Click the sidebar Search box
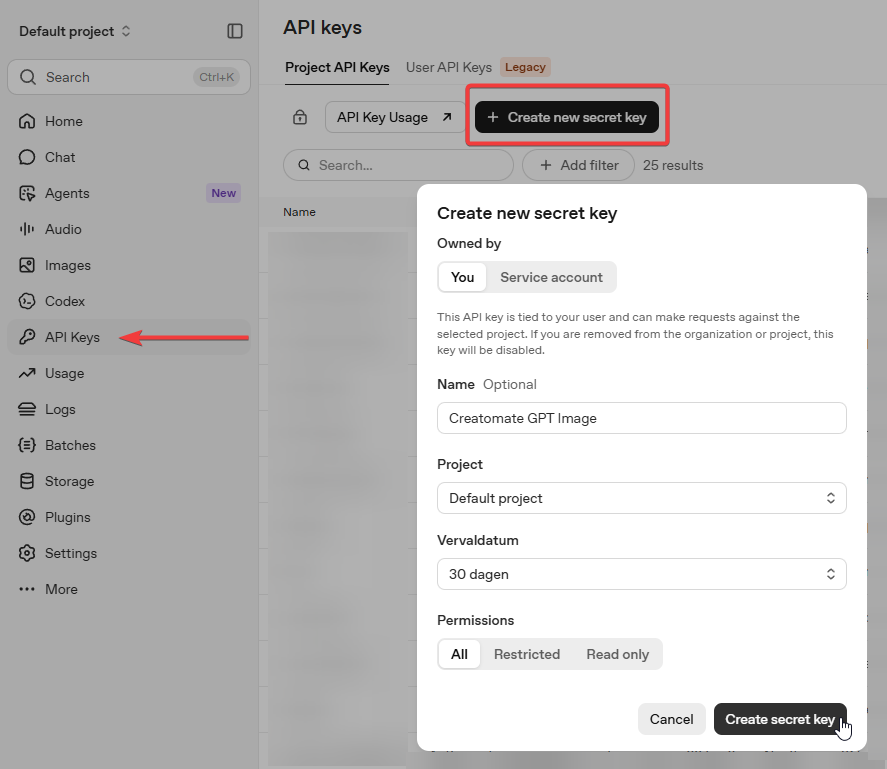This screenshot has width=887, height=769. pos(129,77)
